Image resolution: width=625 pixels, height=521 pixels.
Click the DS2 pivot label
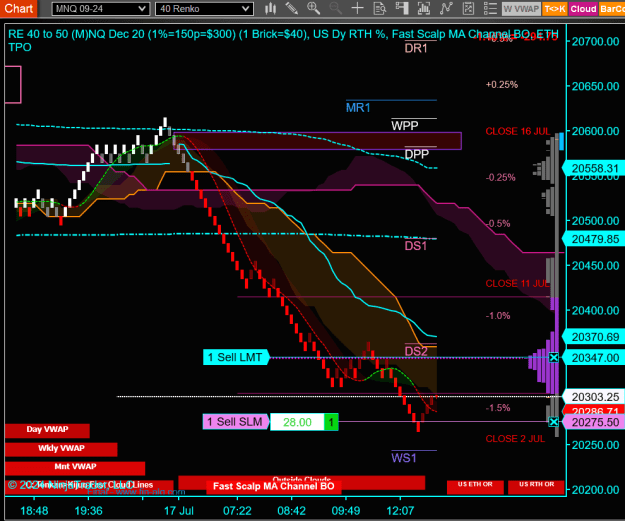tap(416, 352)
